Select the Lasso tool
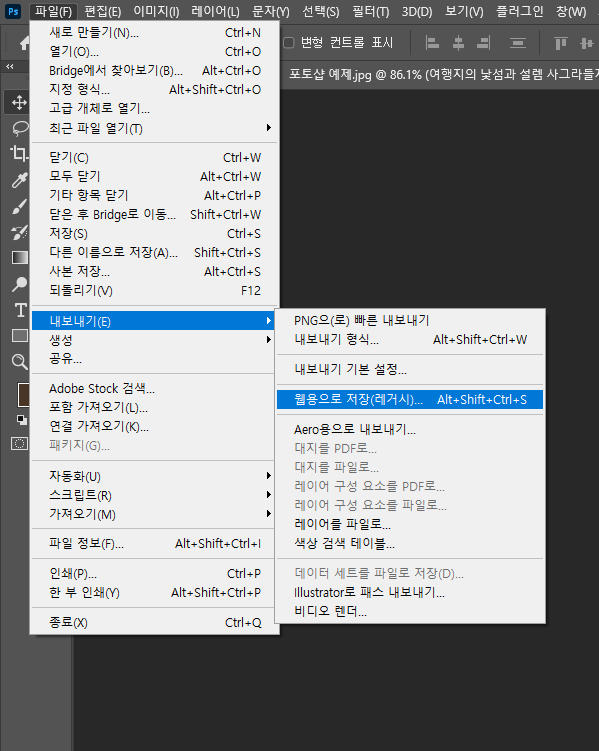Screen dimensions: 599x751 click(x=19, y=128)
